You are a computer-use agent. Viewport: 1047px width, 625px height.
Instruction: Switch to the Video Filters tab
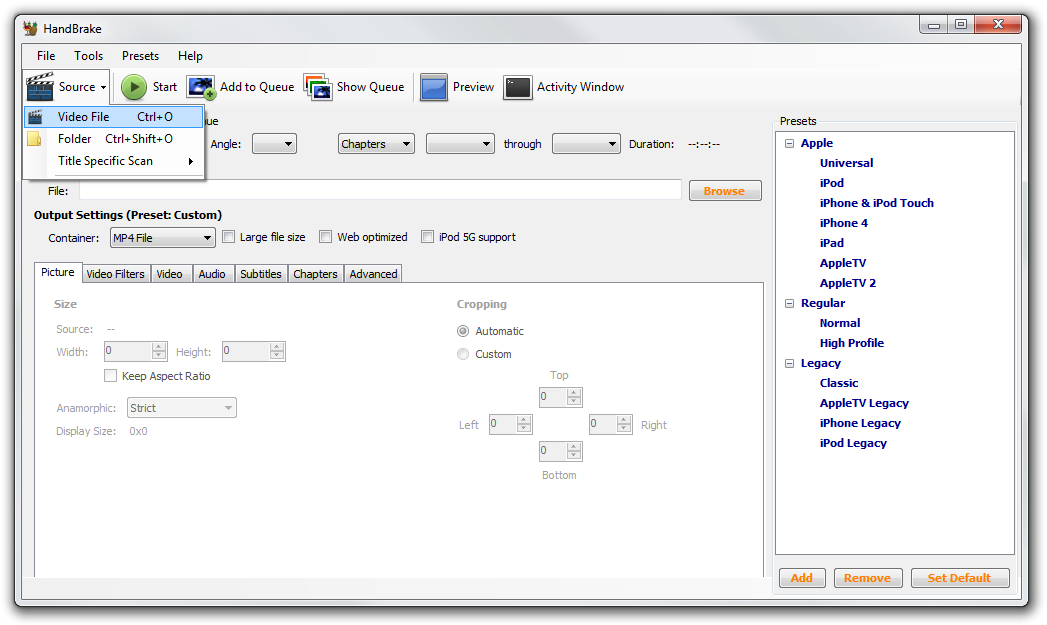click(x=115, y=274)
